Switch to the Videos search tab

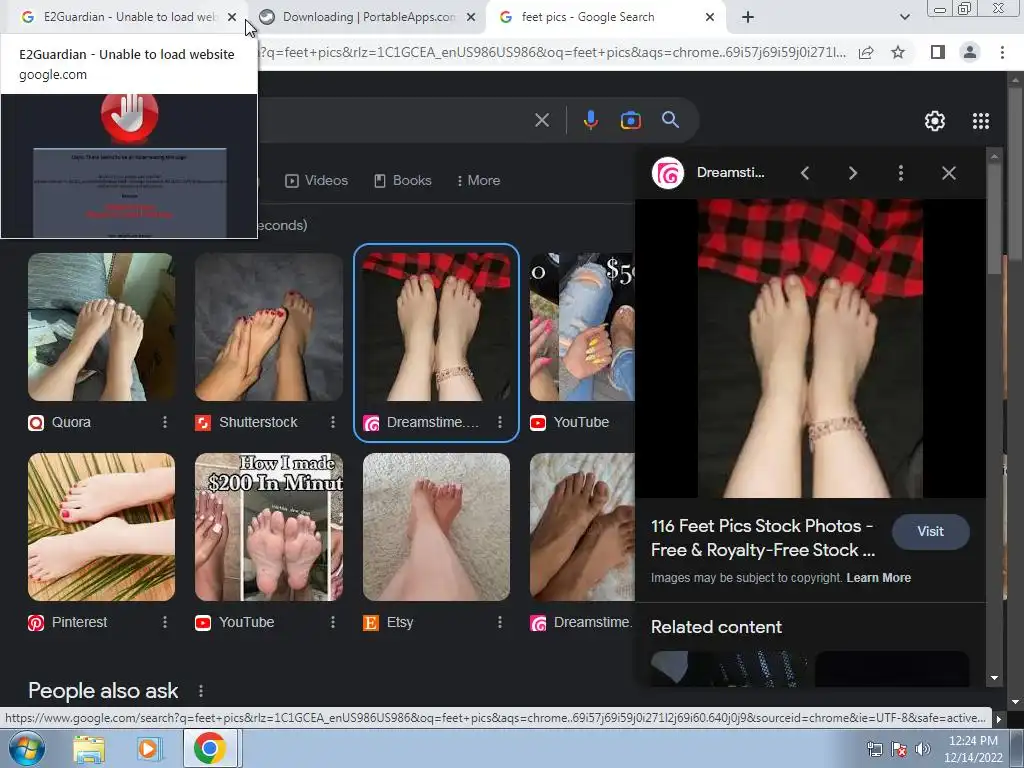point(317,180)
